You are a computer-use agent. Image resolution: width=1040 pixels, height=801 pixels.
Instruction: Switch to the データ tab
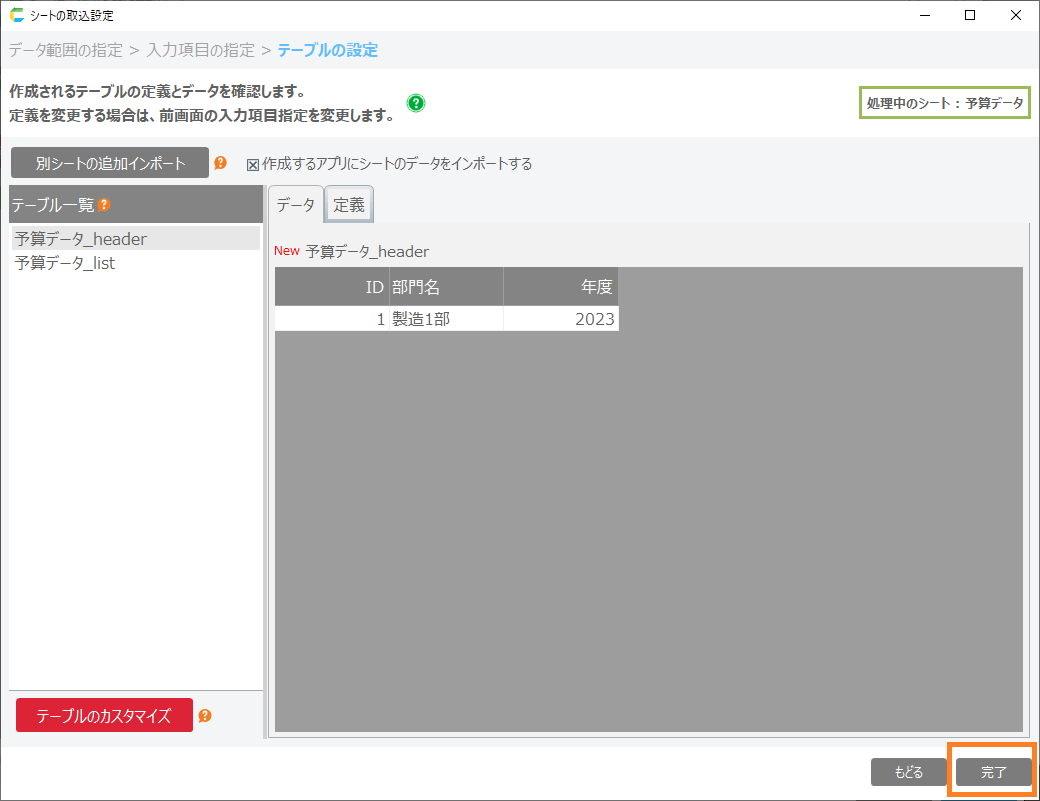point(295,205)
